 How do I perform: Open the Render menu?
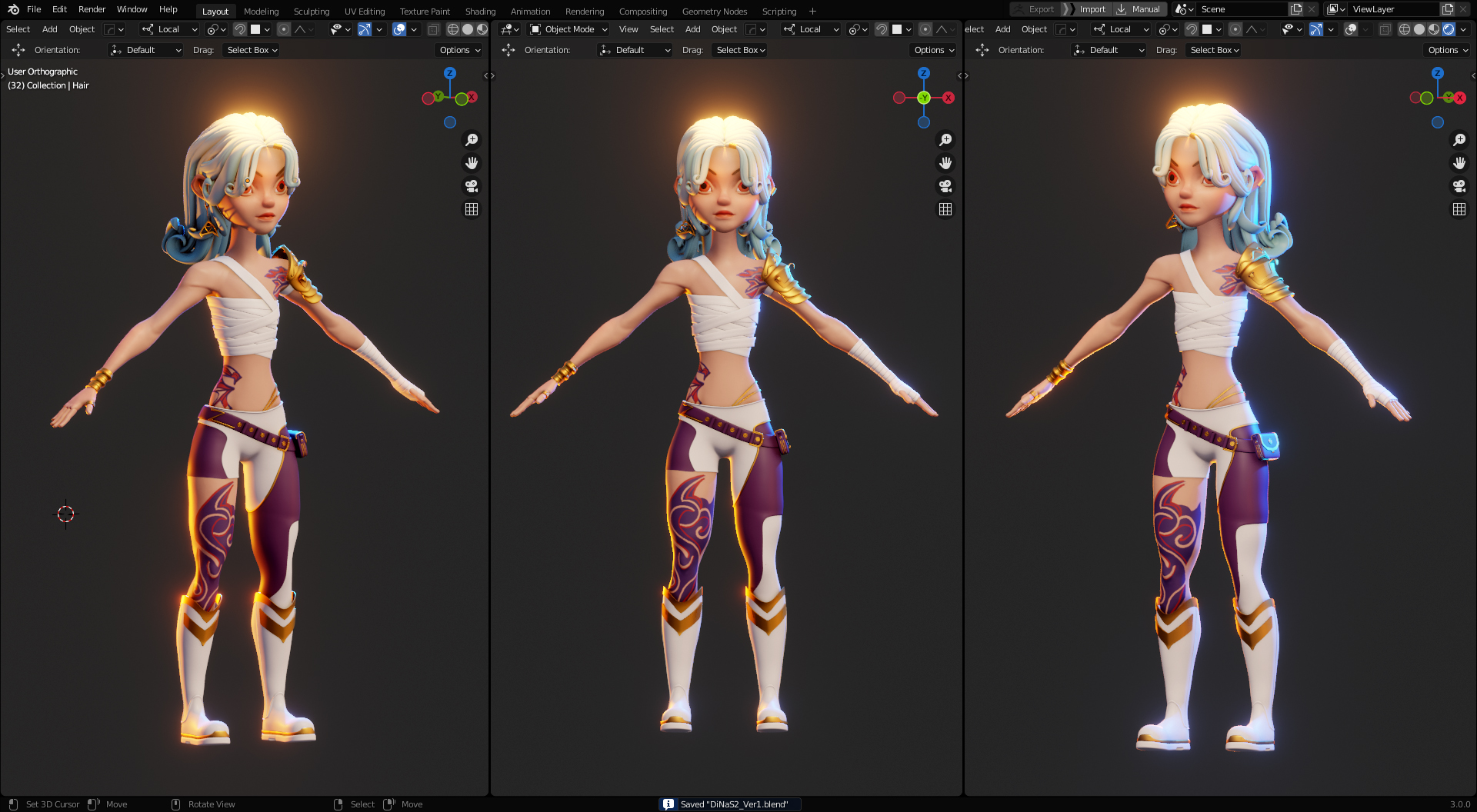[x=92, y=9]
